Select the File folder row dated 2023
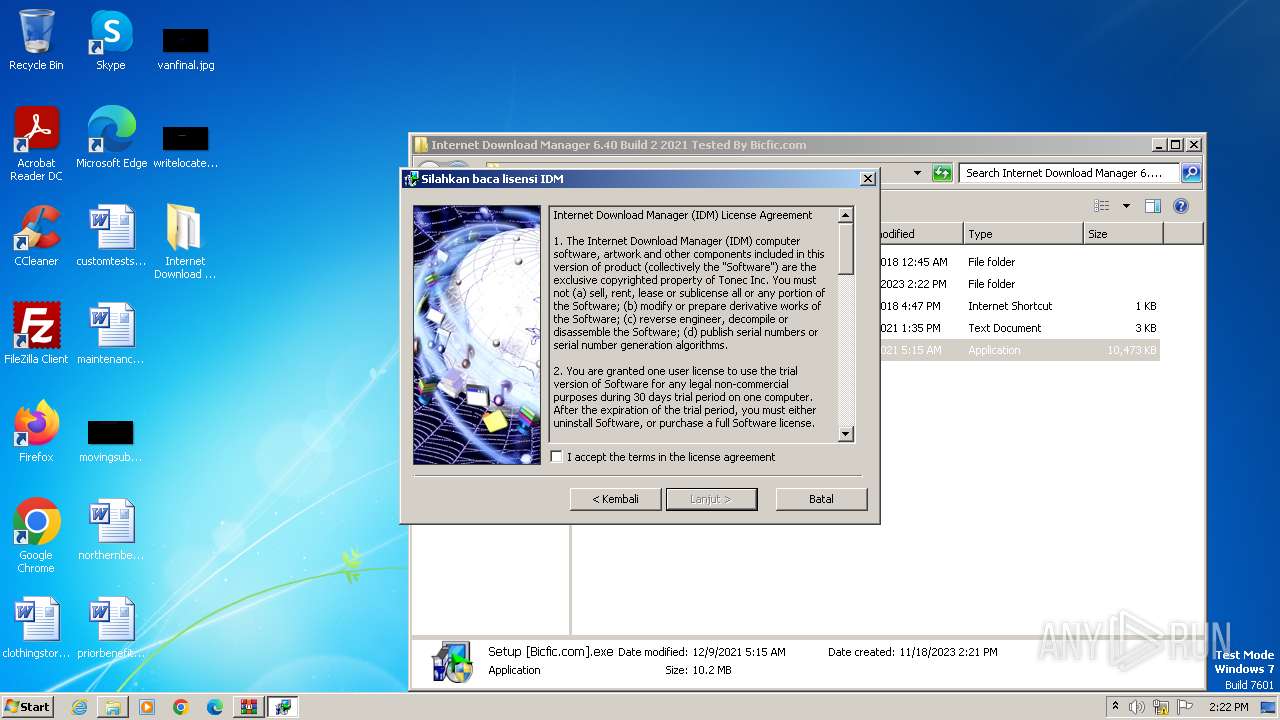This screenshot has height=720, width=1280. pos(1018,284)
